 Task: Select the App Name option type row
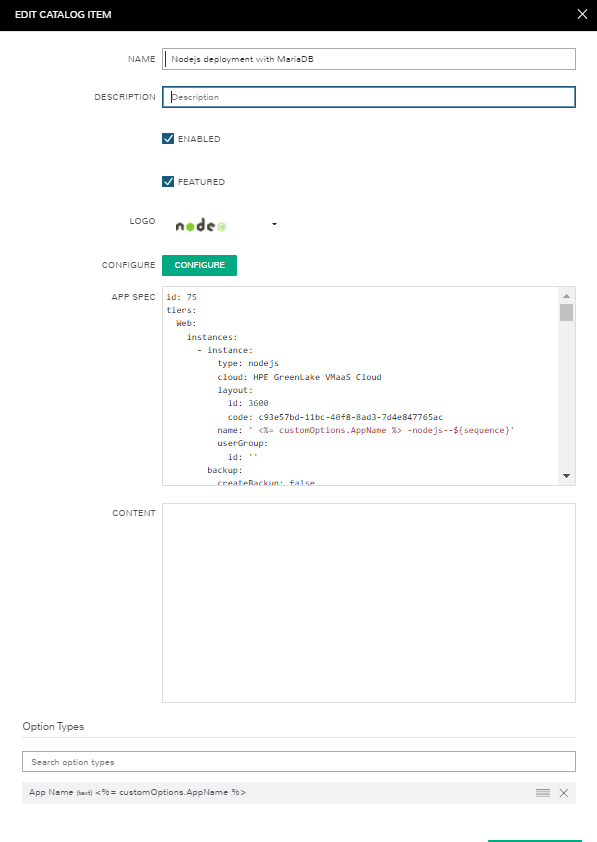(298, 793)
